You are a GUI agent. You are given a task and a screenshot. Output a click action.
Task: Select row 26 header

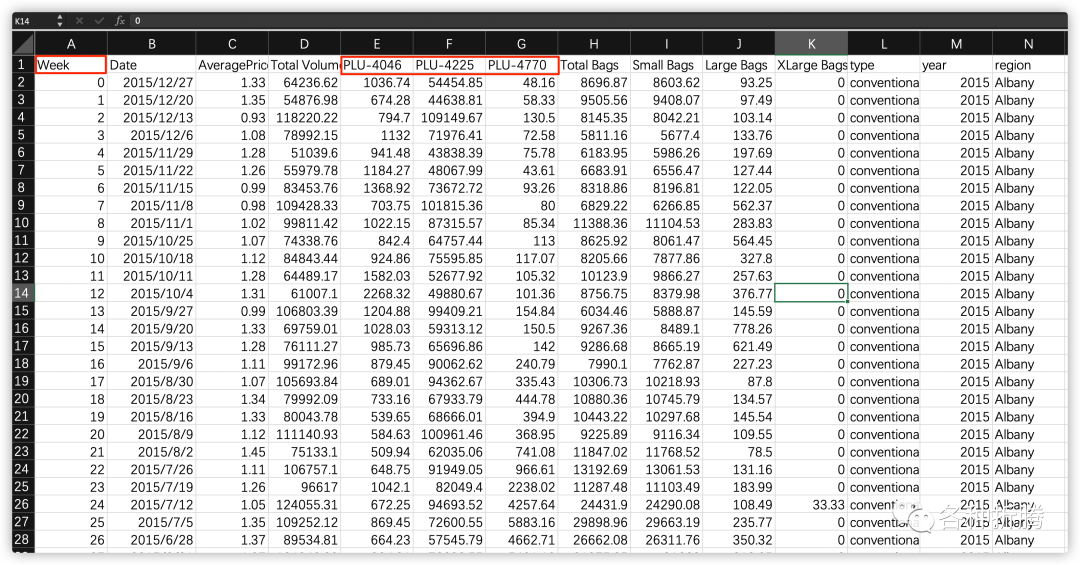pos(23,504)
